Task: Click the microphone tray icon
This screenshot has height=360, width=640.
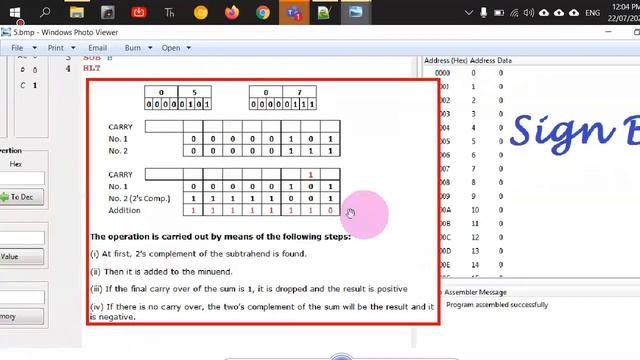Action: (484, 13)
